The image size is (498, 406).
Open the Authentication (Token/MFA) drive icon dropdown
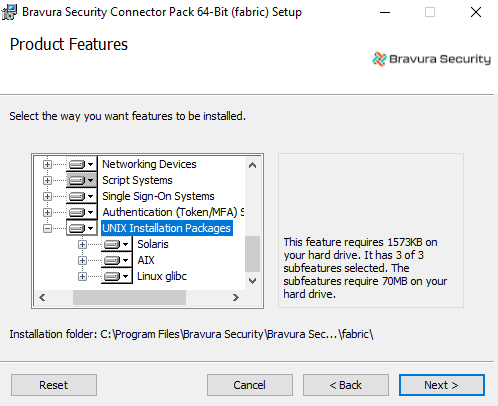click(82, 212)
